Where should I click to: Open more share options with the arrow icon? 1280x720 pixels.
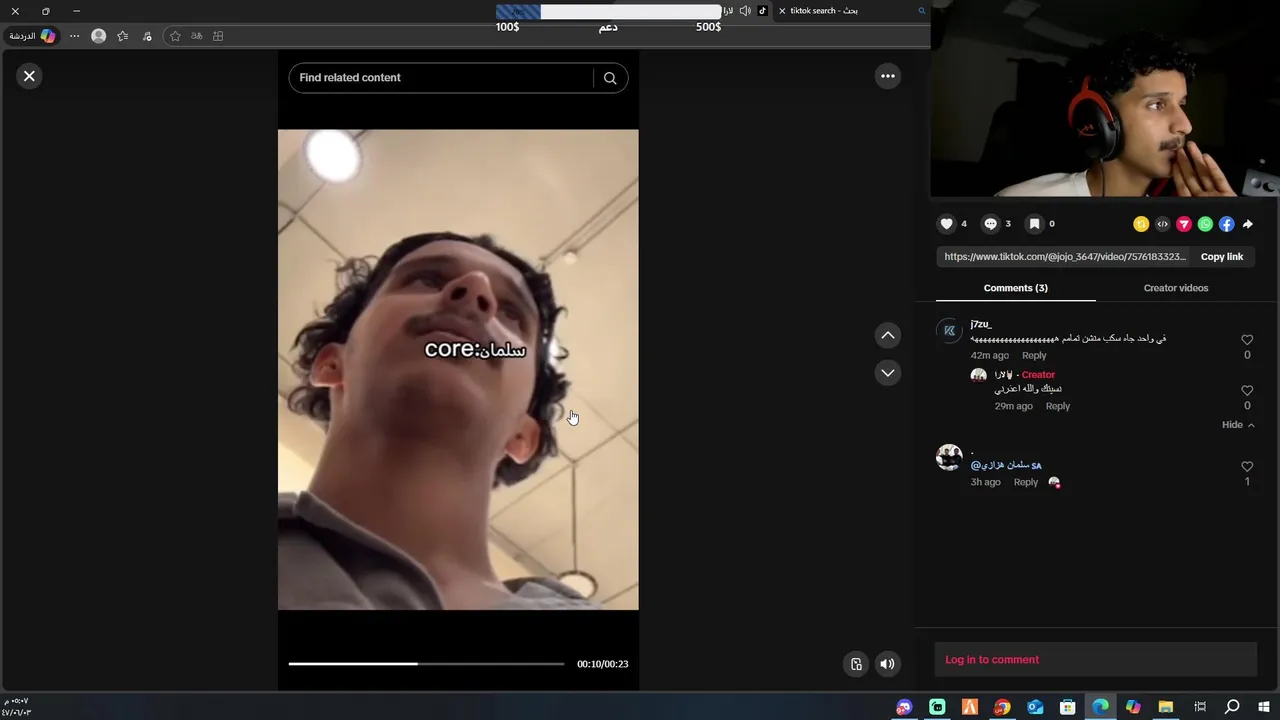click(1247, 224)
